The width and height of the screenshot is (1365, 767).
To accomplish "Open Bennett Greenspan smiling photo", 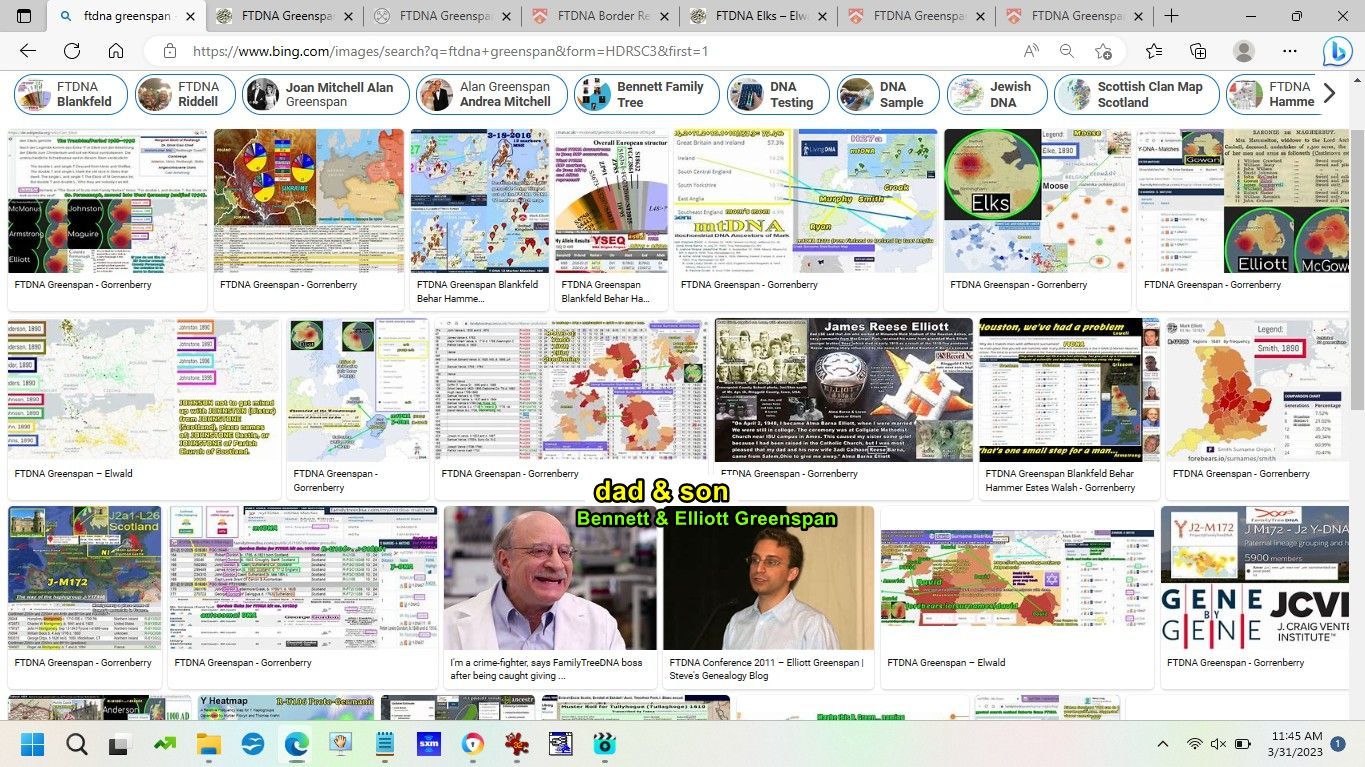I will [x=551, y=578].
